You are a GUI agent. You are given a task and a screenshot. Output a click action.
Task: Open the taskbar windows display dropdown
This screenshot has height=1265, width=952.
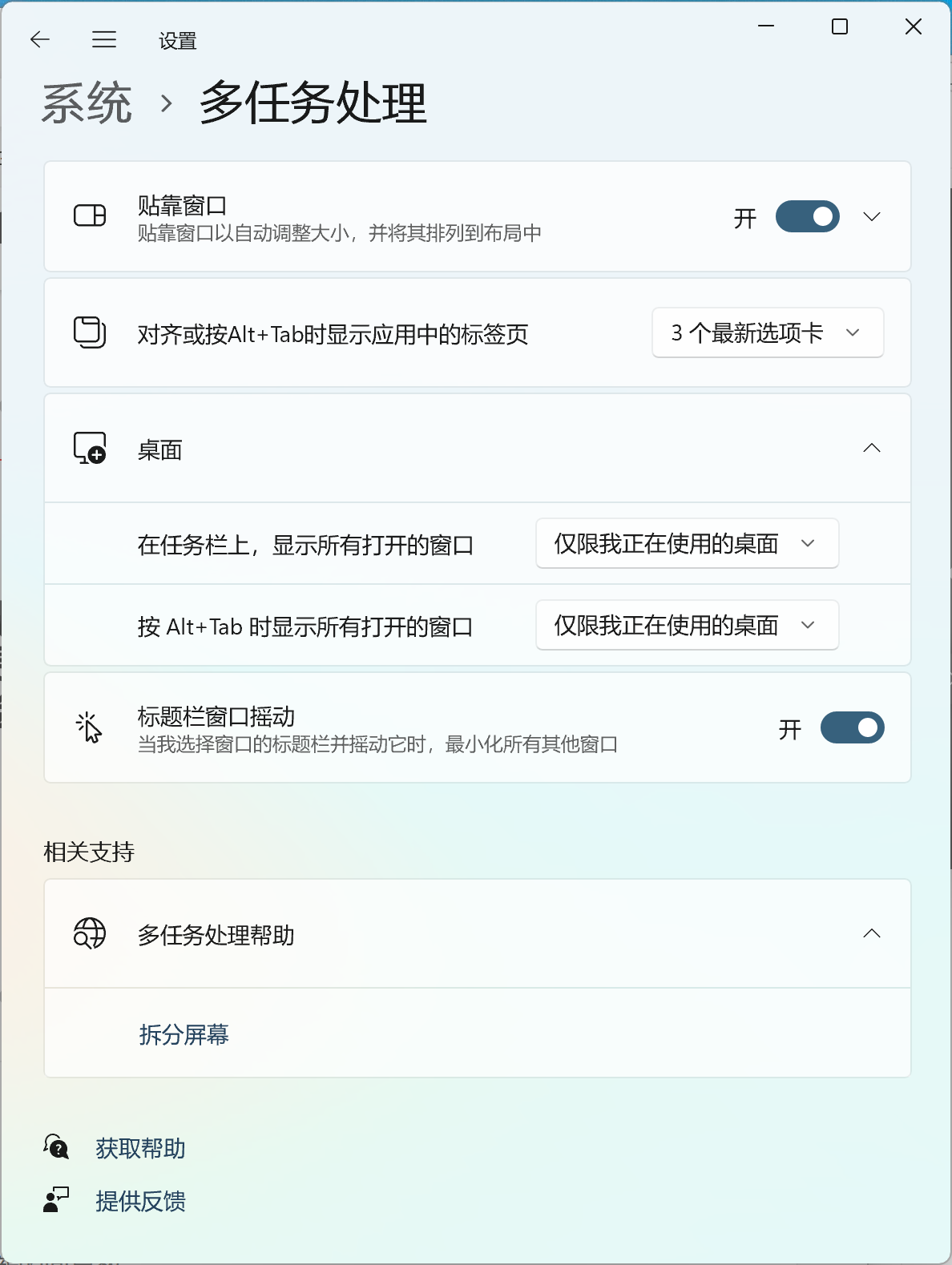[x=687, y=543]
